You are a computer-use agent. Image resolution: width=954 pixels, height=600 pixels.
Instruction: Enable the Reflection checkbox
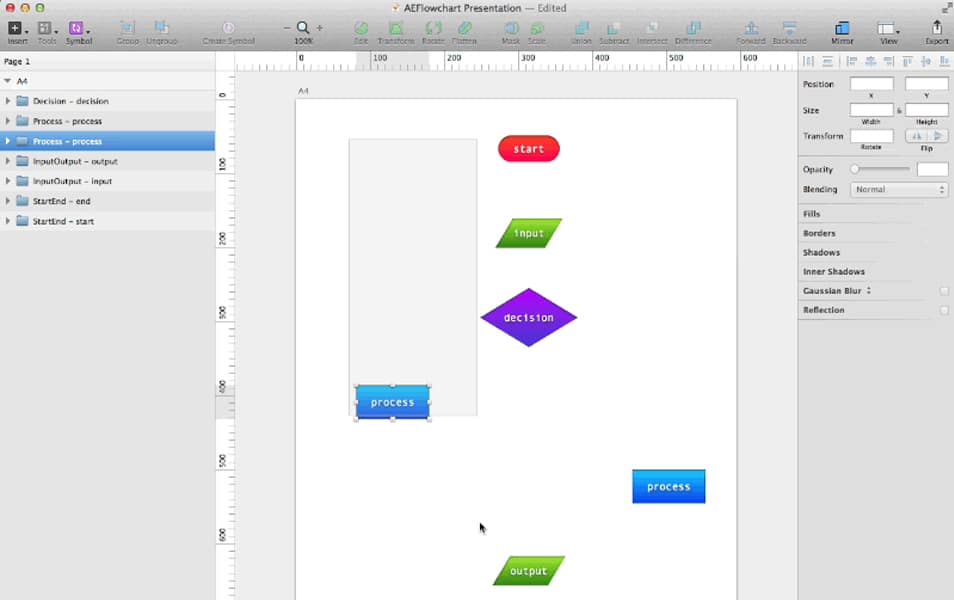[x=943, y=310]
